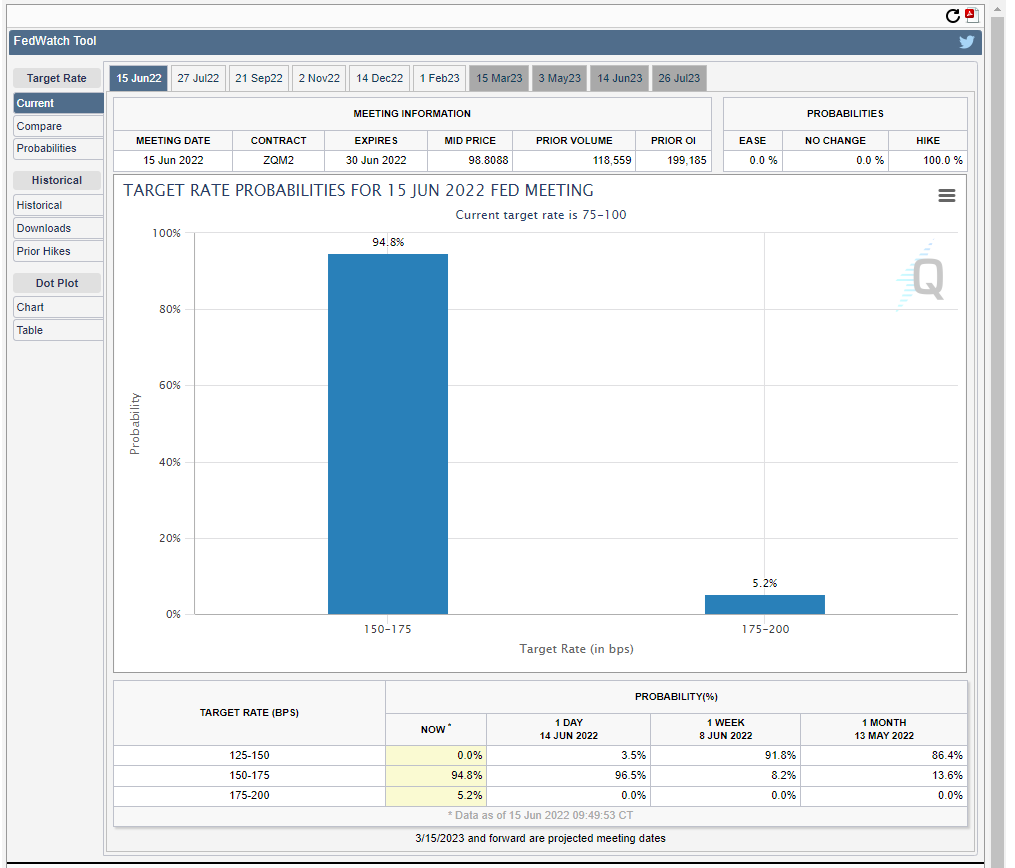Click the prior volume 118,559 value
Screen dimensions: 1015x868
tap(612, 161)
